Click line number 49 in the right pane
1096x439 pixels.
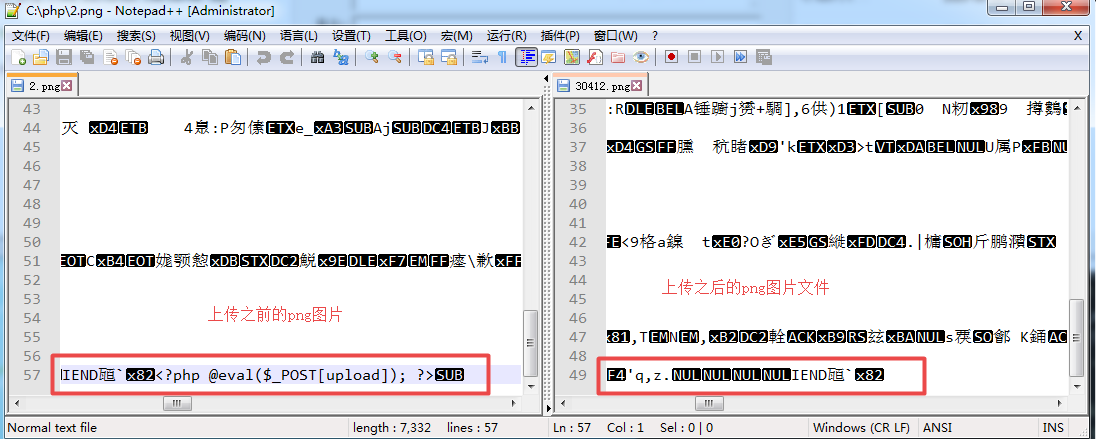578,375
